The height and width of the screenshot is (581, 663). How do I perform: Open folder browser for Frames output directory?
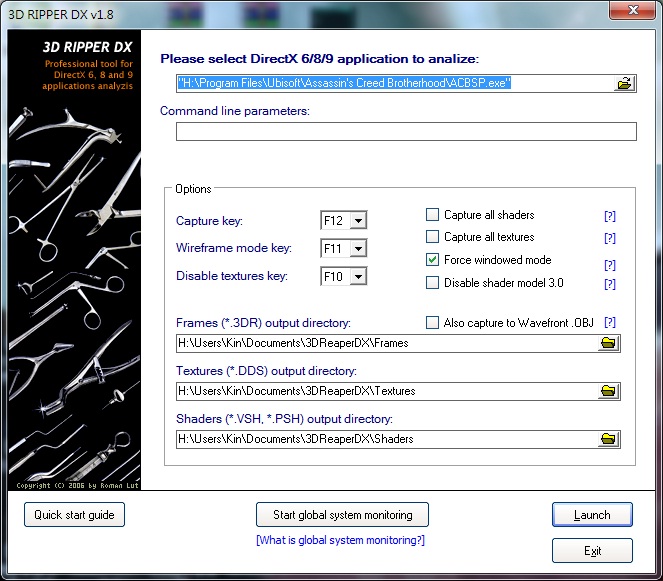608,343
